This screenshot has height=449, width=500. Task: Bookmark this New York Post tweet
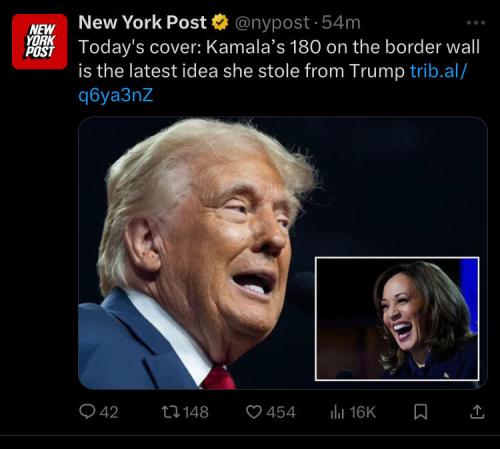click(x=421, y=412)
